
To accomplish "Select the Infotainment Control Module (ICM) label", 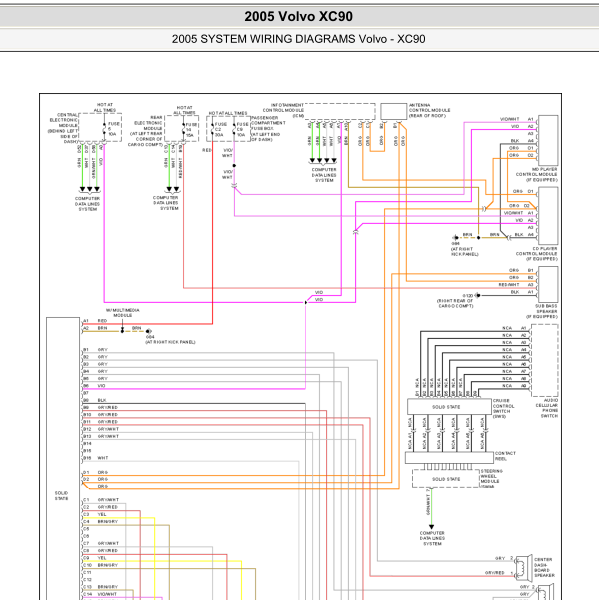I will pyautogui.click(x=283, y=110).
